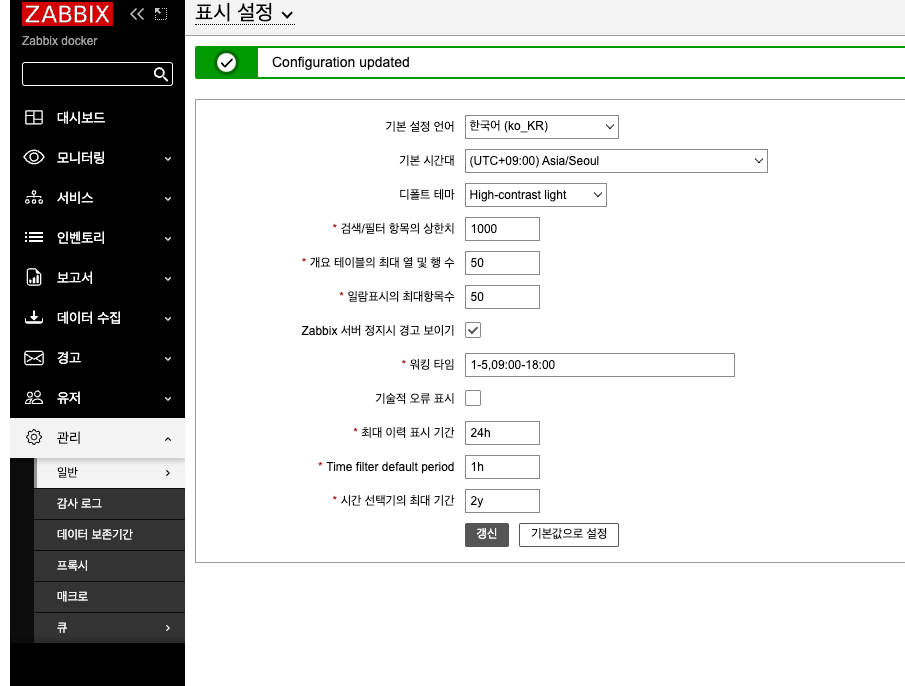Screen dimensions: 905x686
Task: Select 일반 submenu item label
Action: click(x=67, y=473)
